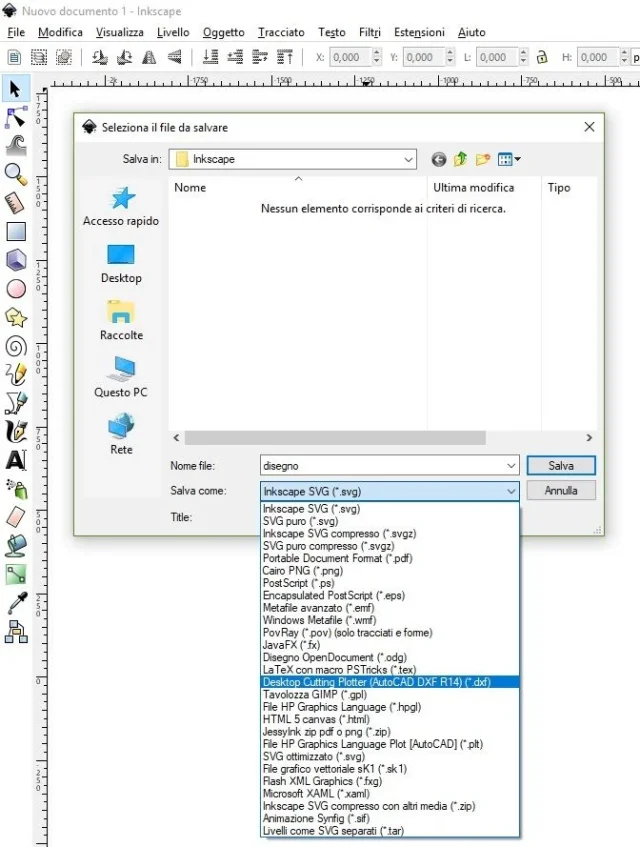Image resolution: width=640 pixels, height=847 pixels.
Task: Select the Bezier pen tool
Action: 16,403
